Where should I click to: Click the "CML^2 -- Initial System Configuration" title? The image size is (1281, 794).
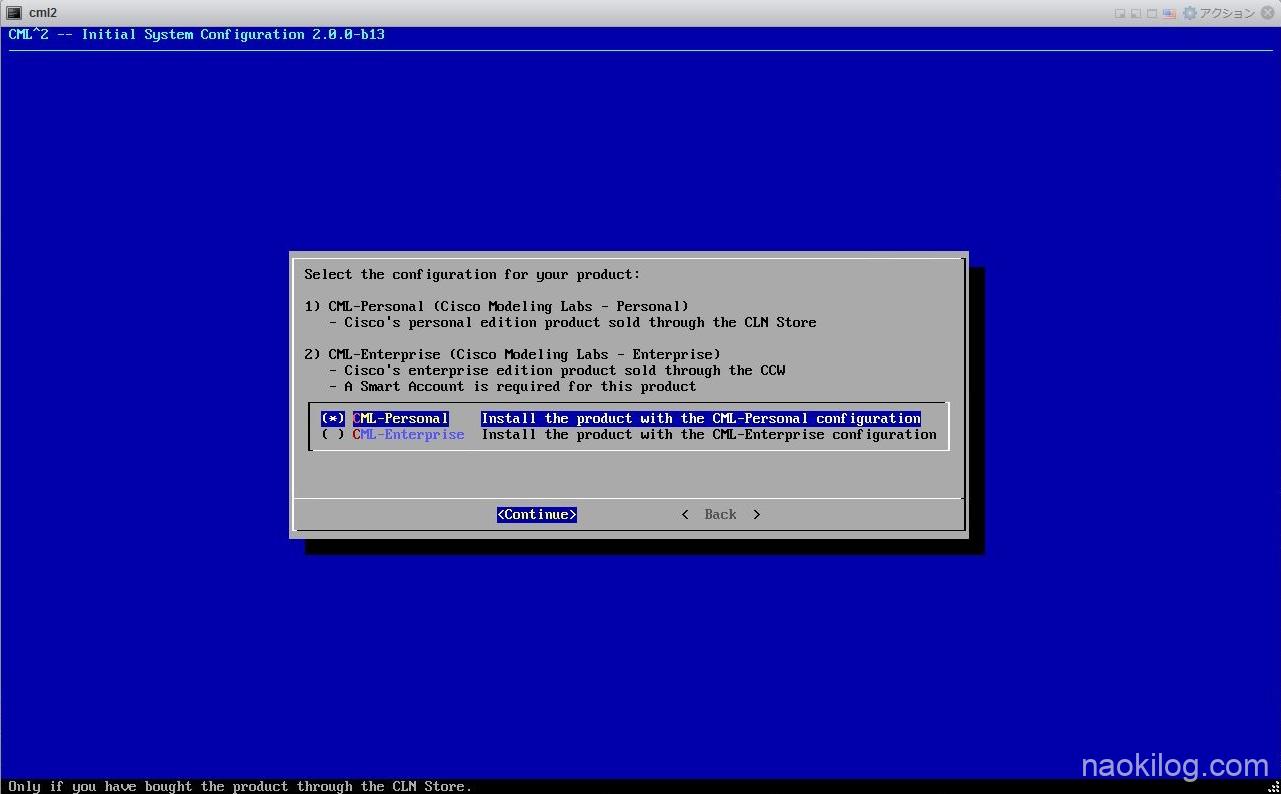point(196,34)
